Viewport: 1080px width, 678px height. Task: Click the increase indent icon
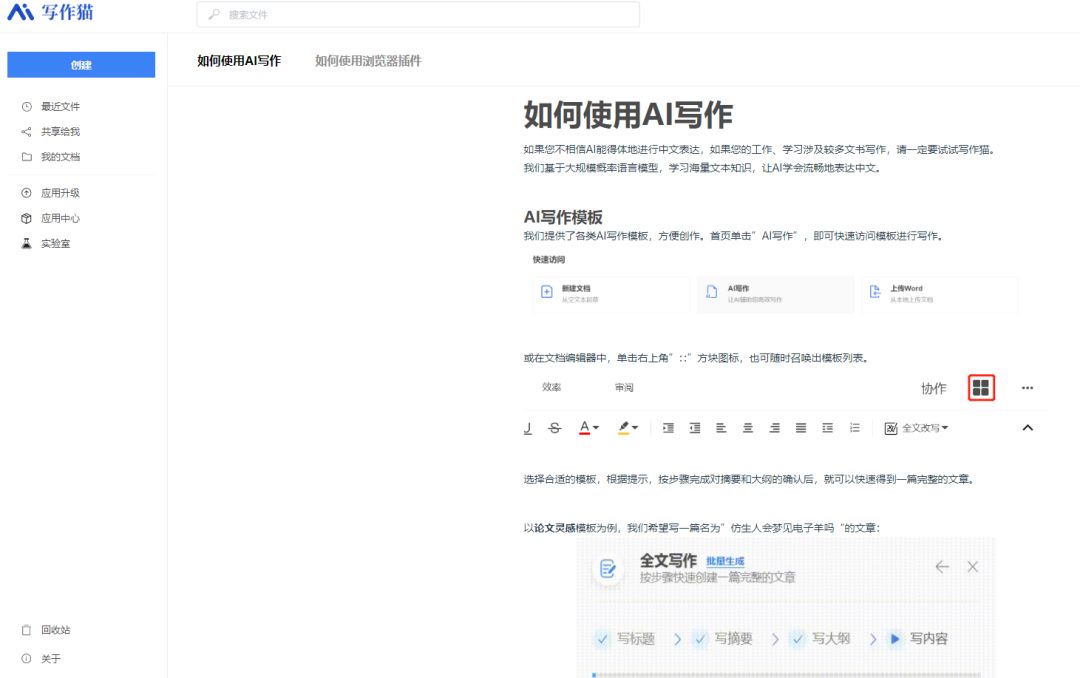click(668, 428)
